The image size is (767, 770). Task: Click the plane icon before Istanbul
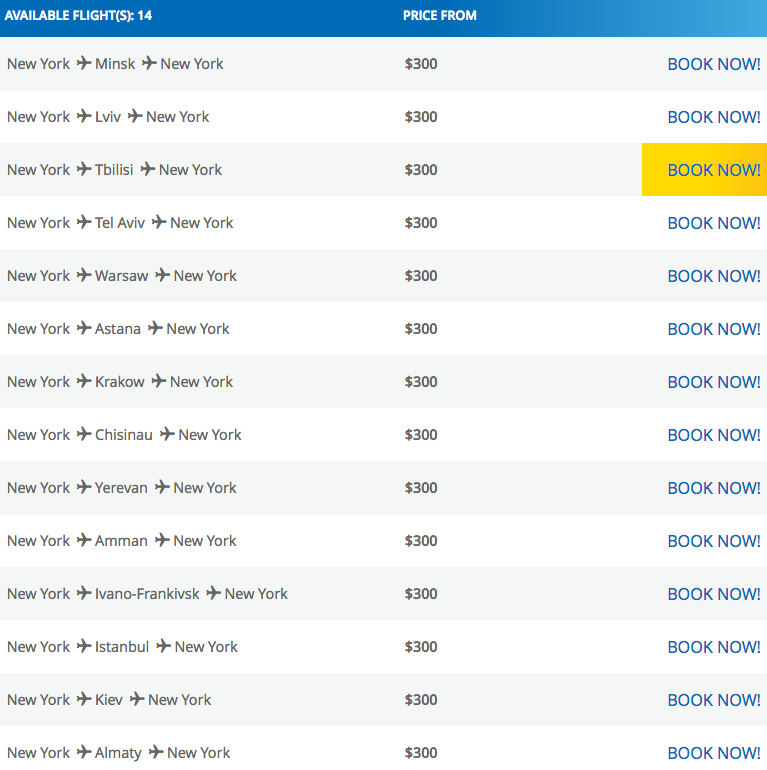pos(84,646)
